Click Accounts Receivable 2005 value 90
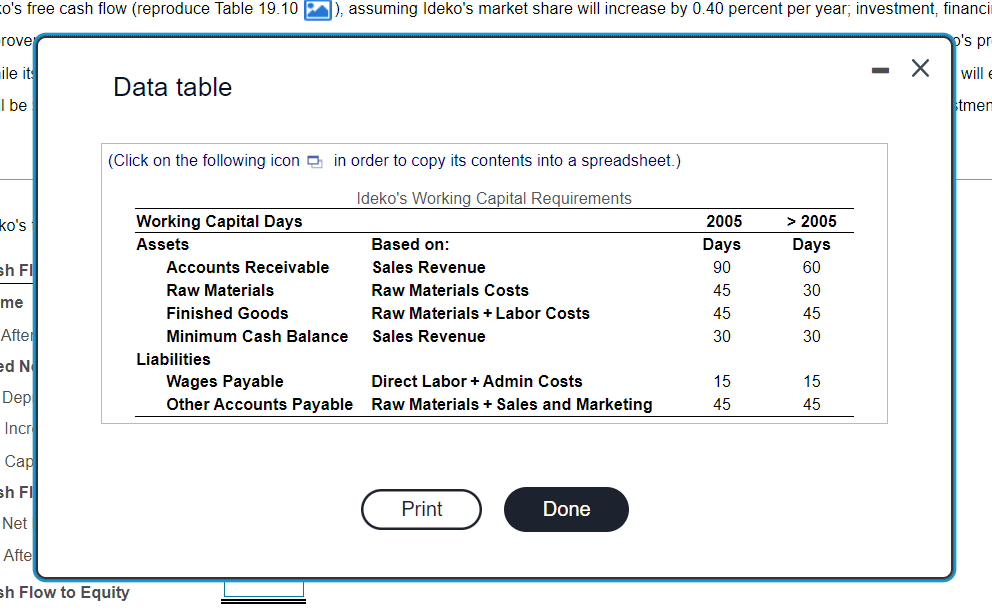This screenshot has height=616, width=992. [722, 268]
